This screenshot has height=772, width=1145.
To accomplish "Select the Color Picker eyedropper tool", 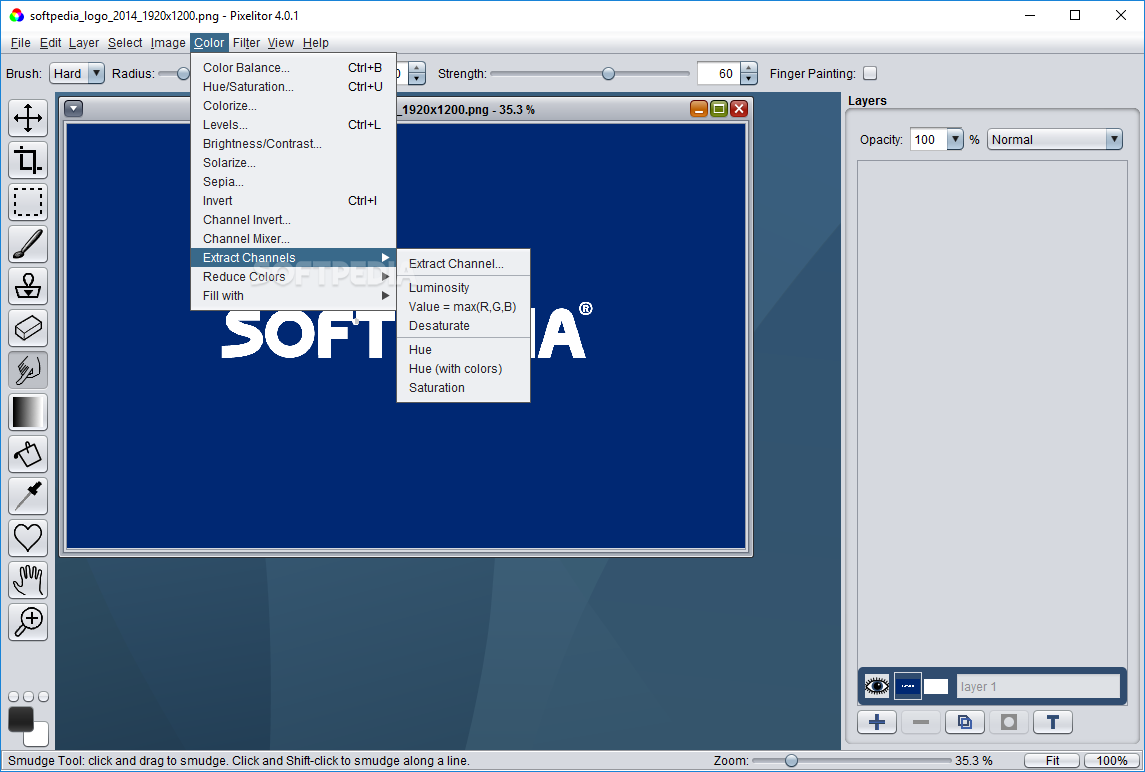I will pyautogui.click(x=28, y=496).
